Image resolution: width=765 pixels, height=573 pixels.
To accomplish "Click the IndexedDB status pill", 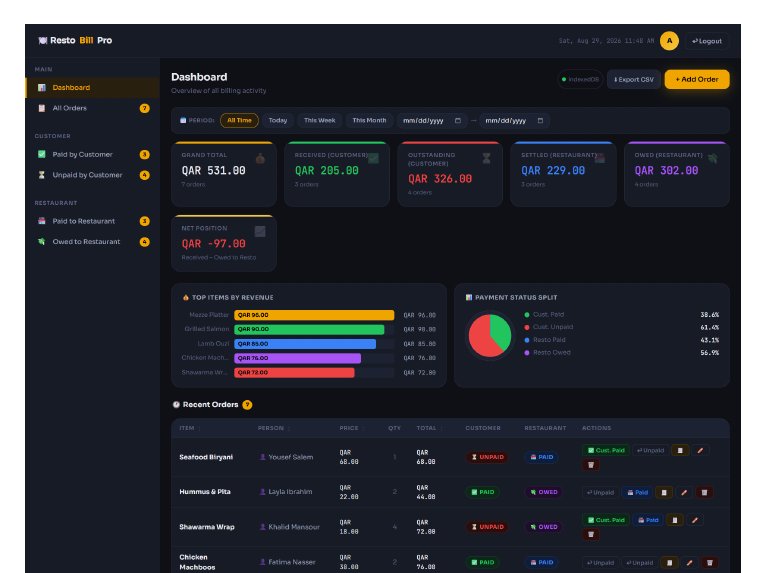I will [580, 79].
